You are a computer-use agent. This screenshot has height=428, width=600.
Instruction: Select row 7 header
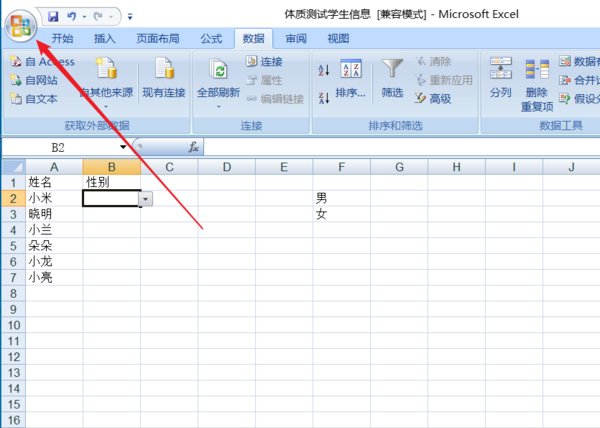tap(13, 278)
